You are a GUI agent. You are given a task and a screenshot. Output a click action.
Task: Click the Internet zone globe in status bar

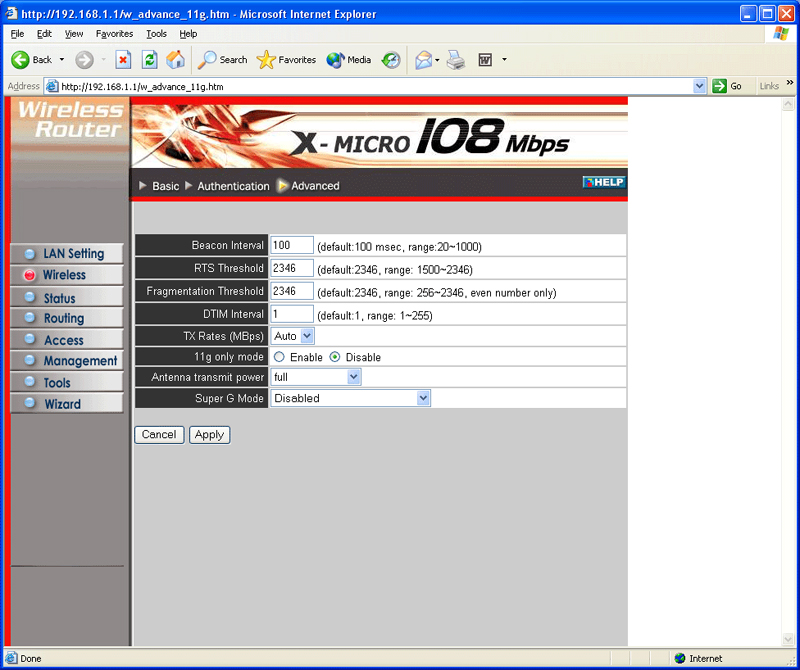coord(680,658)
